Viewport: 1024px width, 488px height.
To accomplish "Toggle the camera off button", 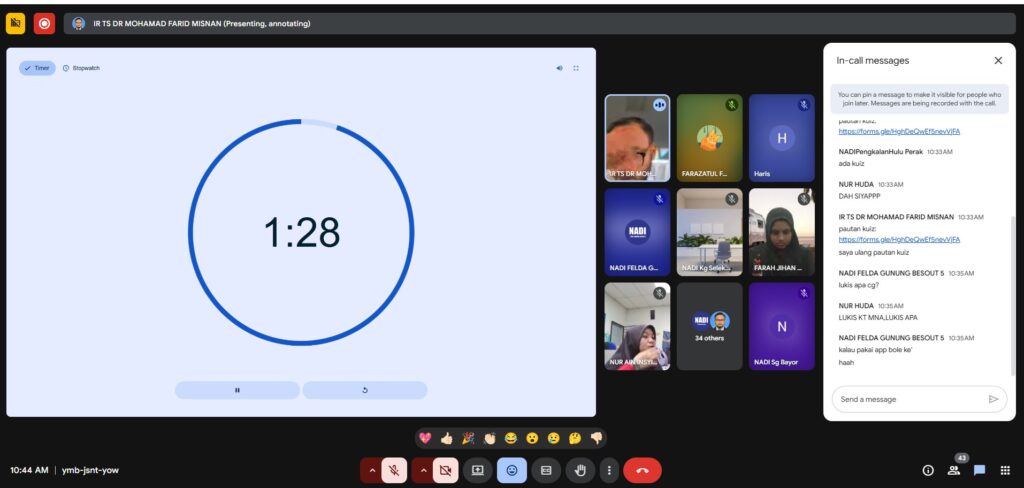I will [x=446, y=470].
